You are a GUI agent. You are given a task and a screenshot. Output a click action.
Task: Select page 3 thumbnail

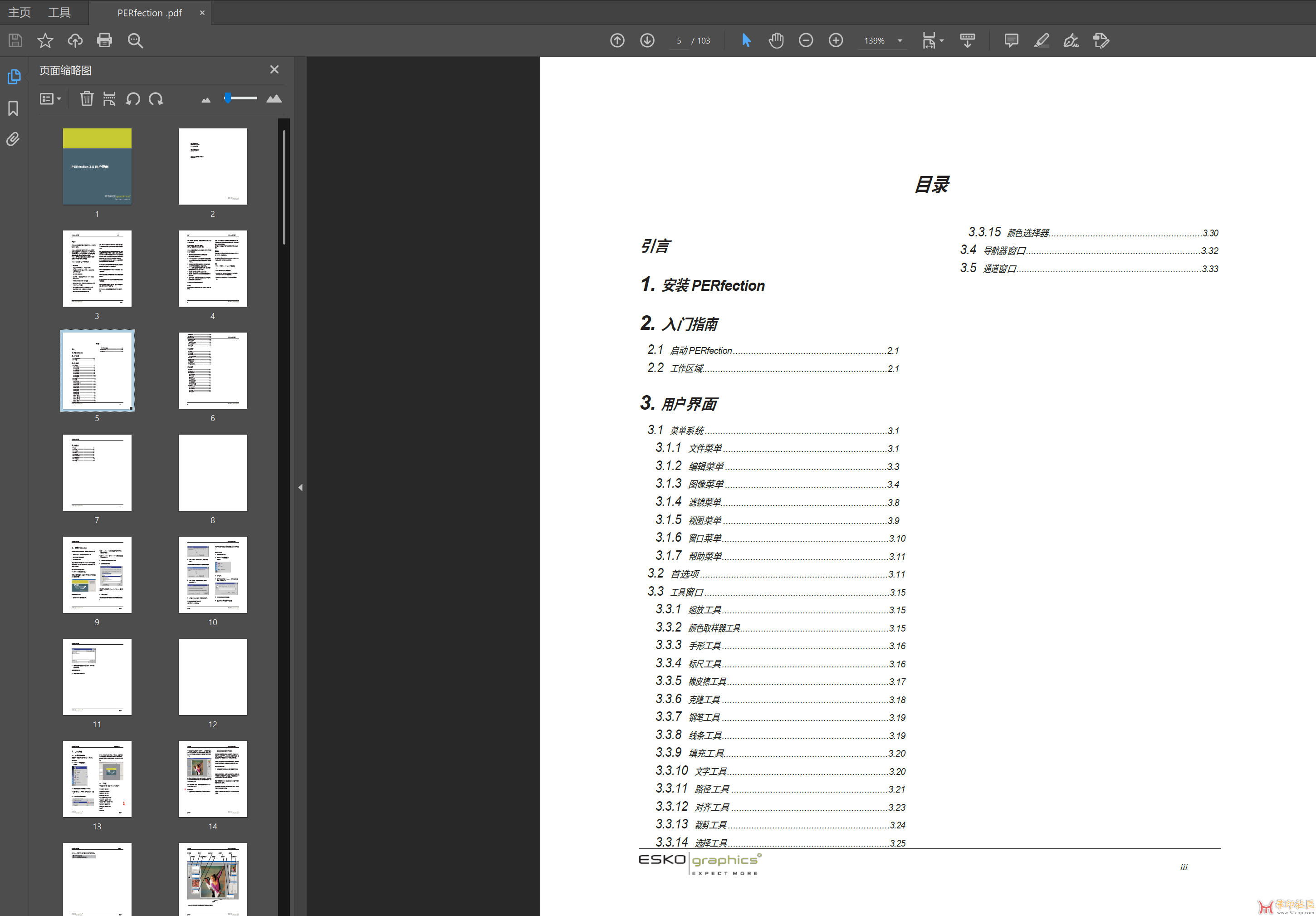pos(97,268)
